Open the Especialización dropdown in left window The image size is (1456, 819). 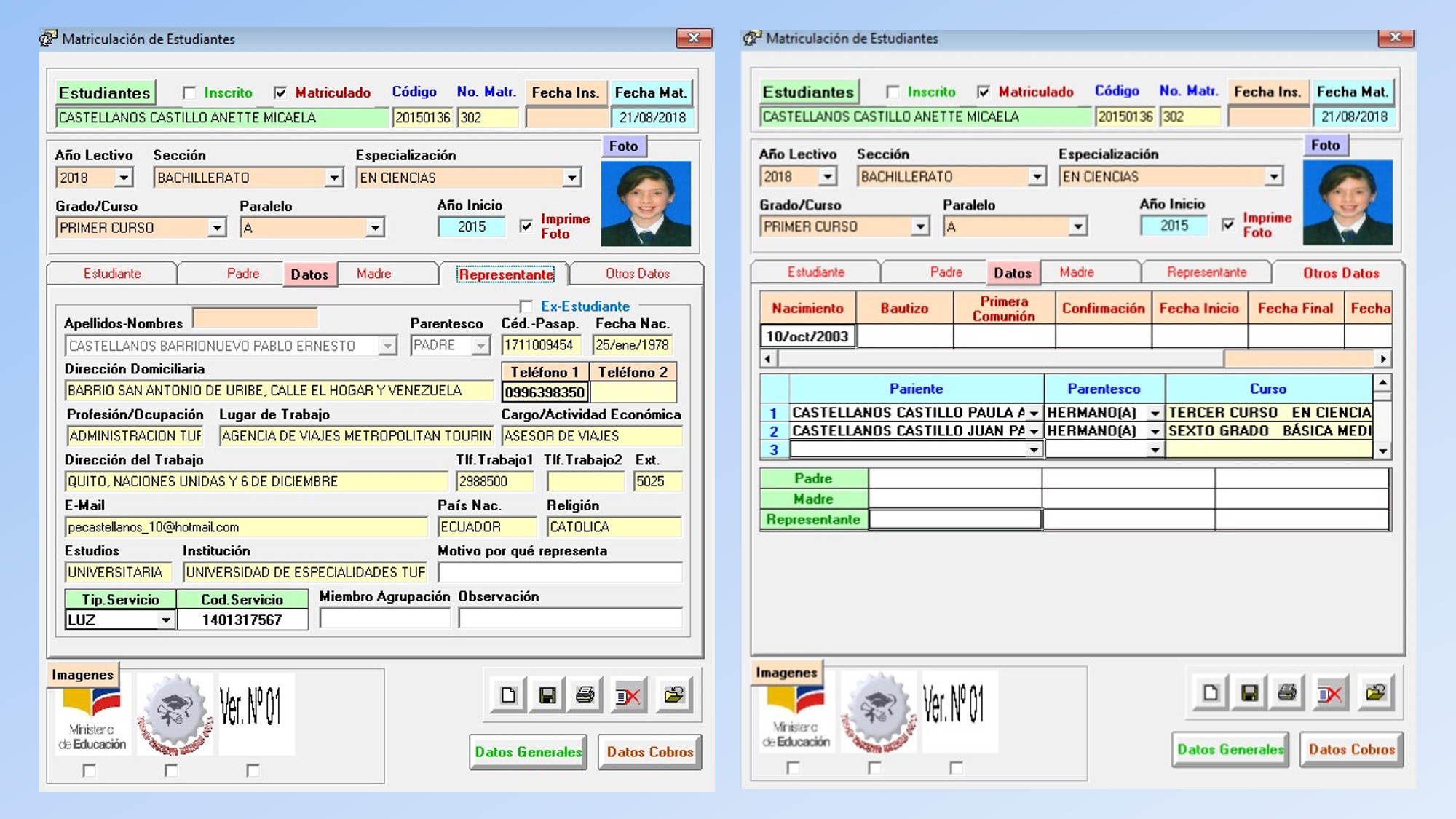[572, 178]
